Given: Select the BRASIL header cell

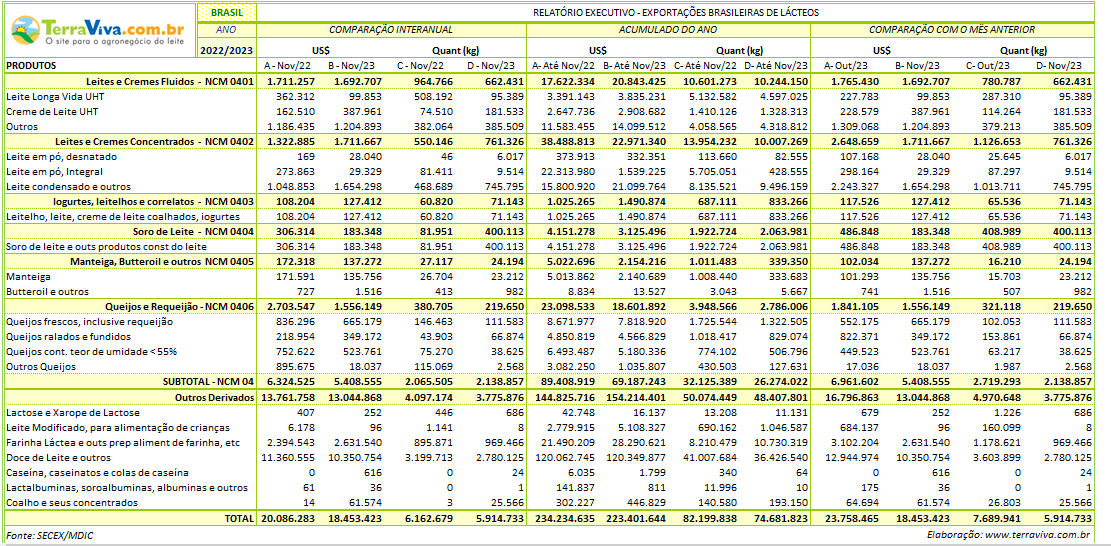Looking at the screenshot, I should click(226, 13).
